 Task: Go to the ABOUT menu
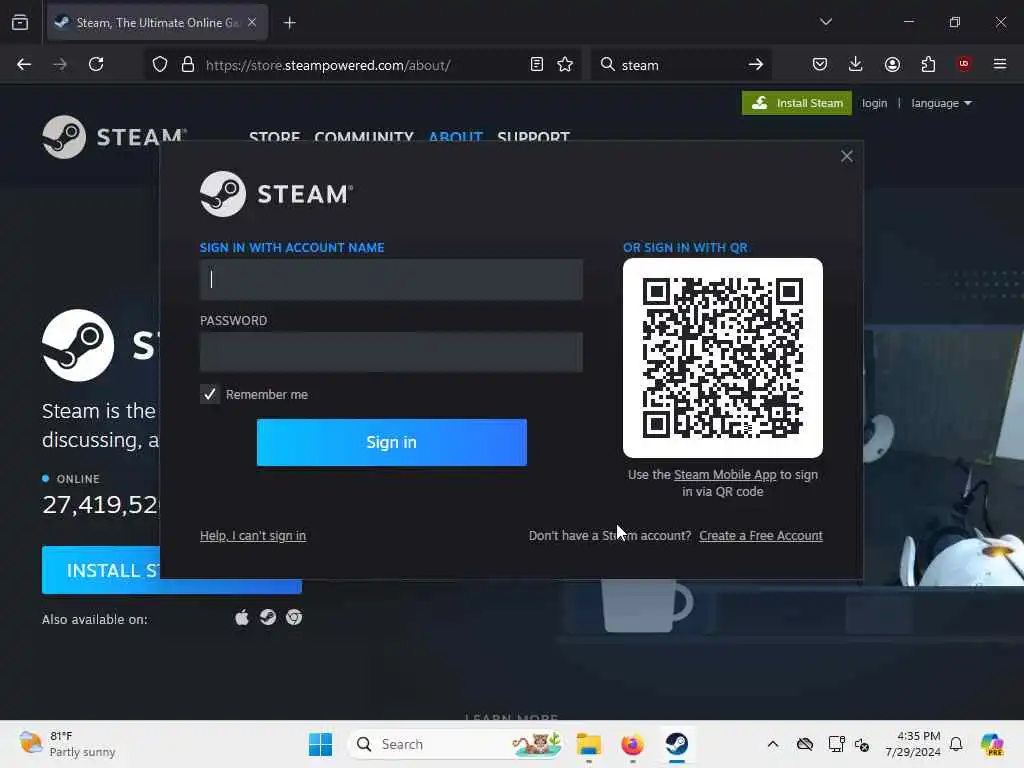[x=456, y=136]
